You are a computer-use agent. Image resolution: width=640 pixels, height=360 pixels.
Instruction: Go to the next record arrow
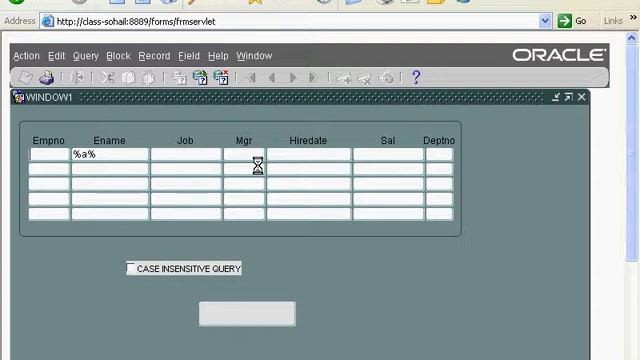click(x=293, y=77)
